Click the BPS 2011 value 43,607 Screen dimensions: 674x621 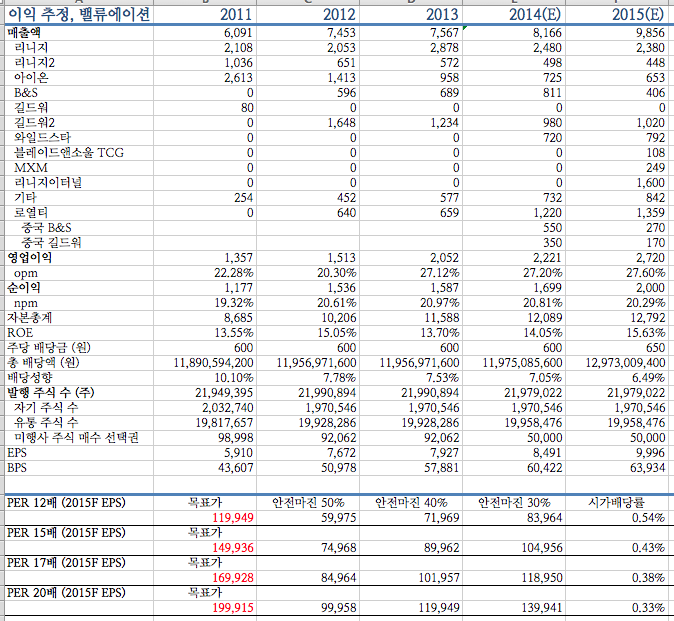coord(236,468)
